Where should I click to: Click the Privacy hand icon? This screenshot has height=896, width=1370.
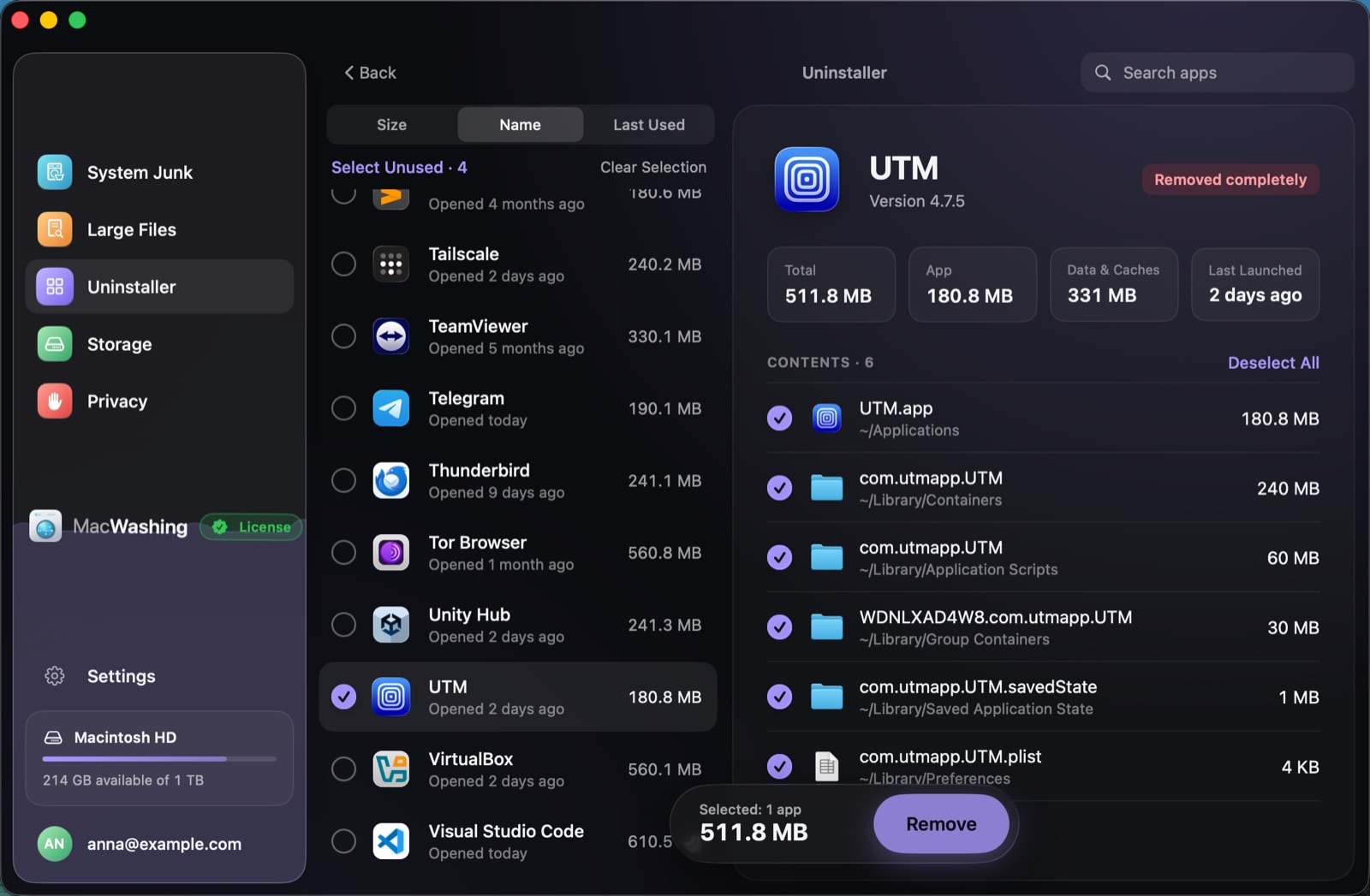pyautogui.click(x=55, y=401)
